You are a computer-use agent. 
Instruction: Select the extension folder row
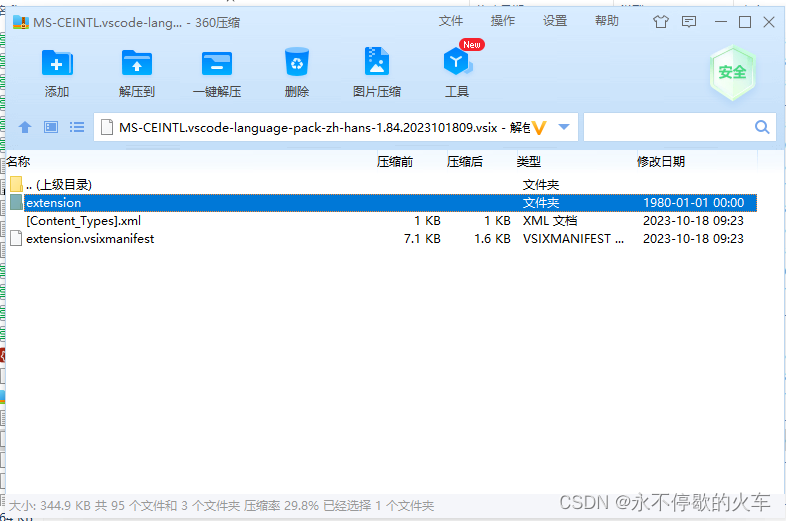[383, 203]
